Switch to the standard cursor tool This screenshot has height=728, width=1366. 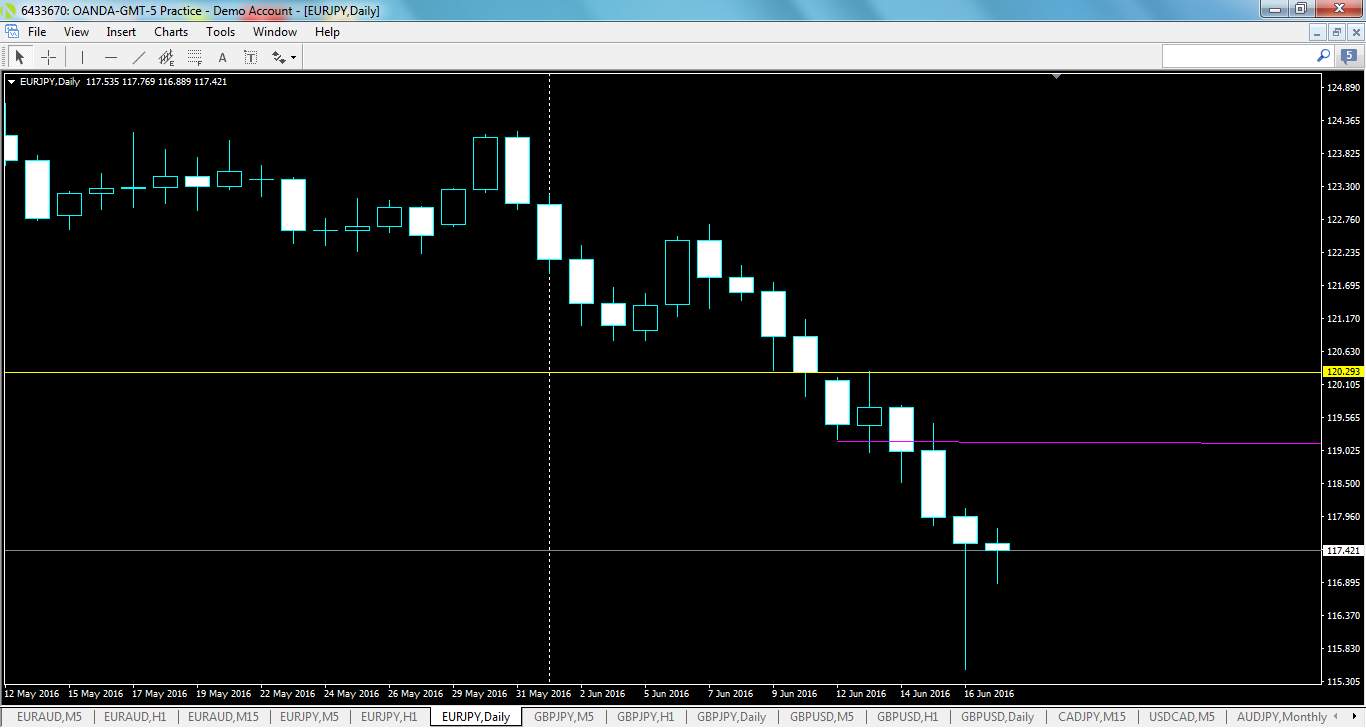click(20, 56)
